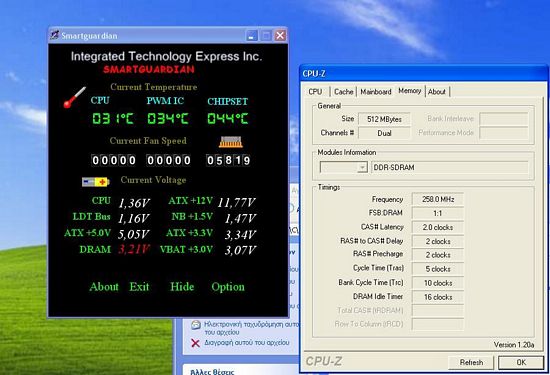550x375 pixels.
Task: Click the Smartguardian title bar icon
Action: 54,35
